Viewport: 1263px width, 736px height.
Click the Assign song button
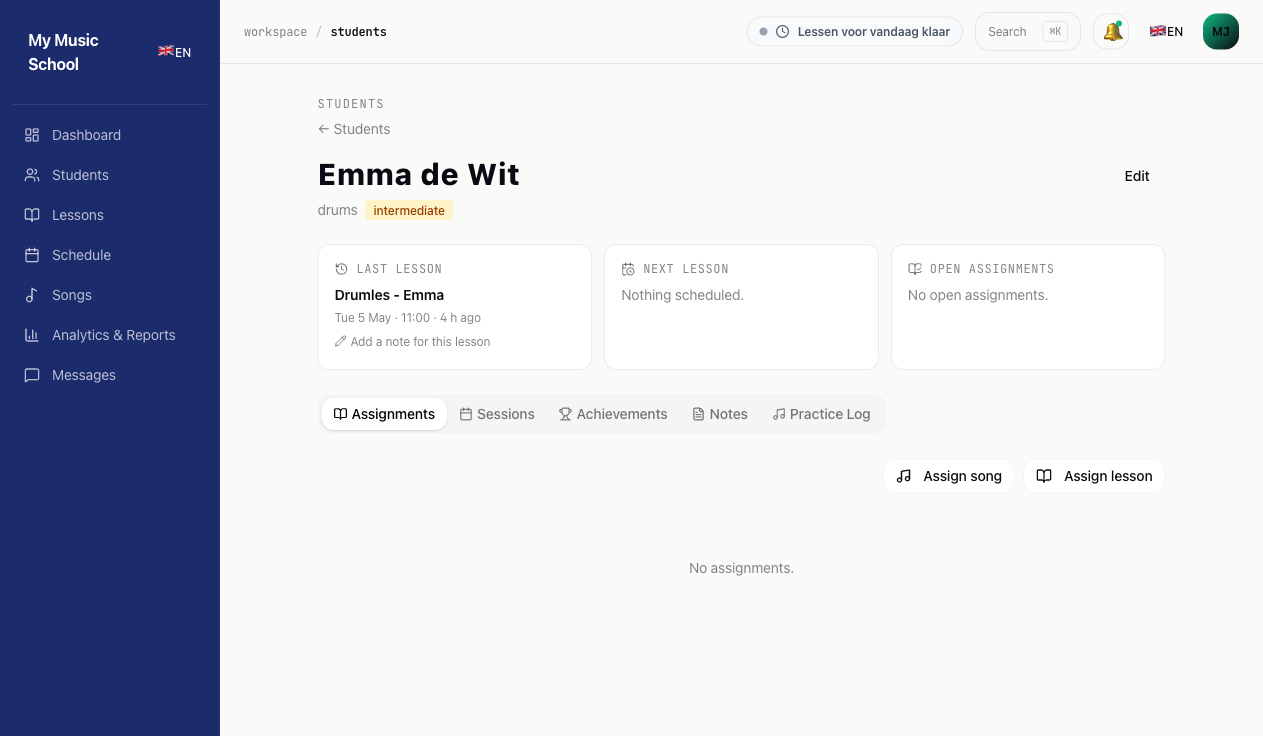(949, 476)
